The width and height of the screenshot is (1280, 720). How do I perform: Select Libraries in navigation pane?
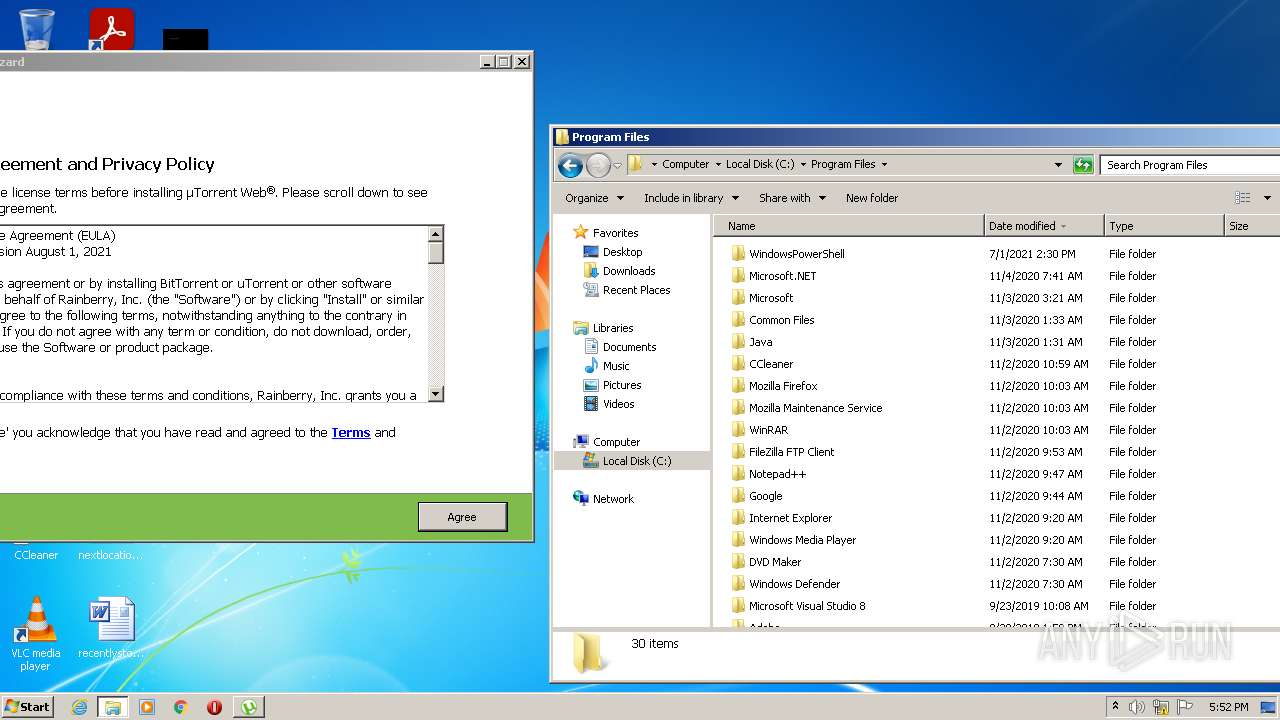[612, 328]
